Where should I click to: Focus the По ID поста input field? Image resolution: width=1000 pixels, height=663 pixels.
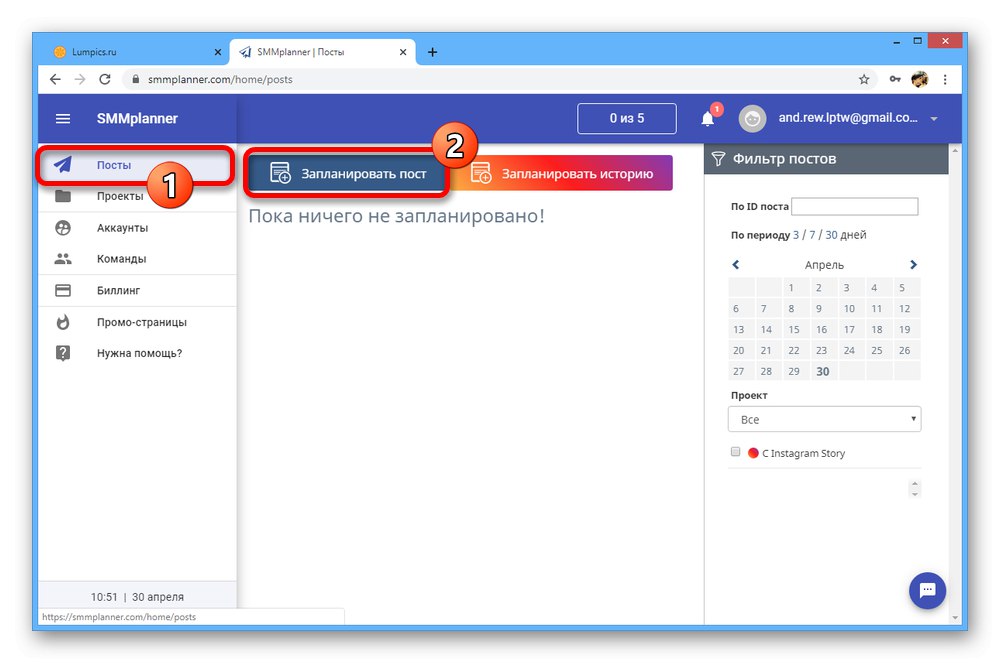(855, 206)
